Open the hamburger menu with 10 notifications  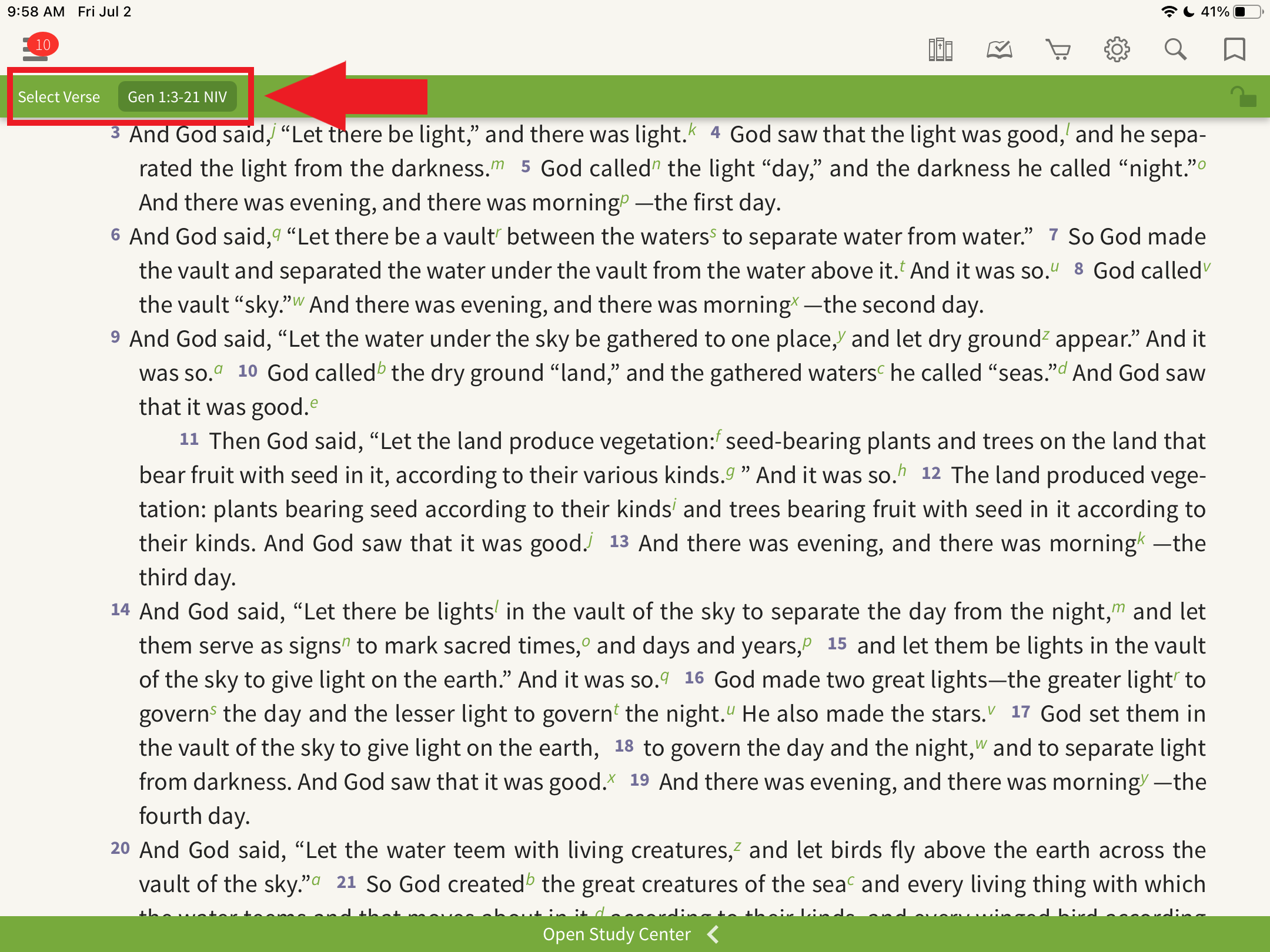pyautogui.click(x=35, y=49)
